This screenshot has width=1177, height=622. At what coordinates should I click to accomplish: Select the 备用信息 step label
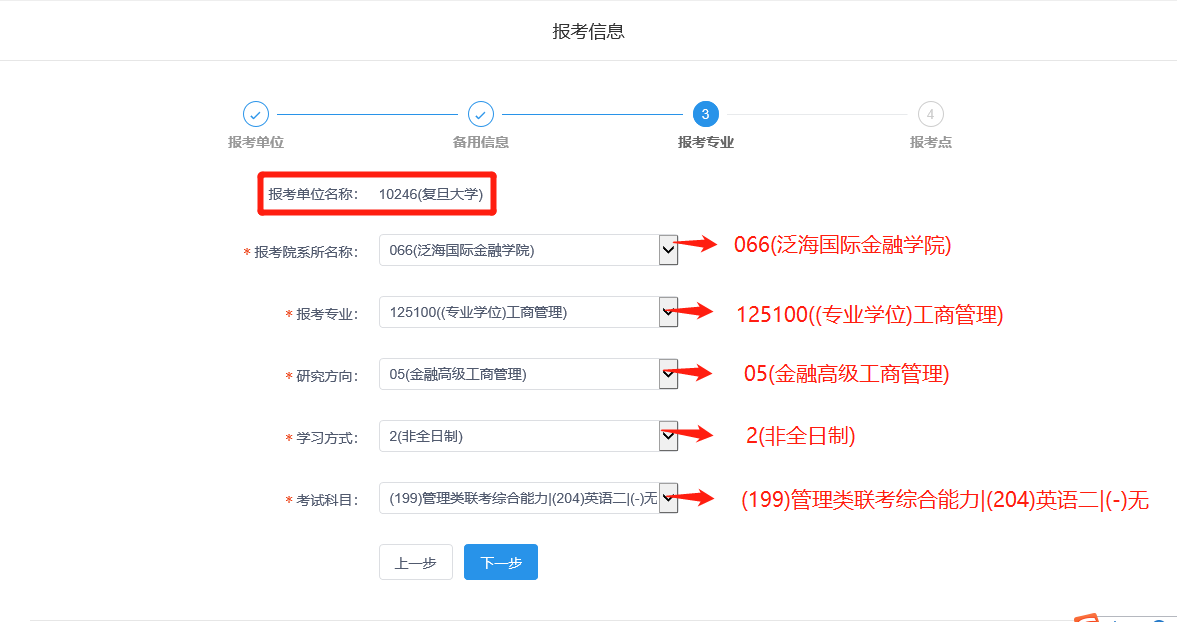tap(481, 142)
